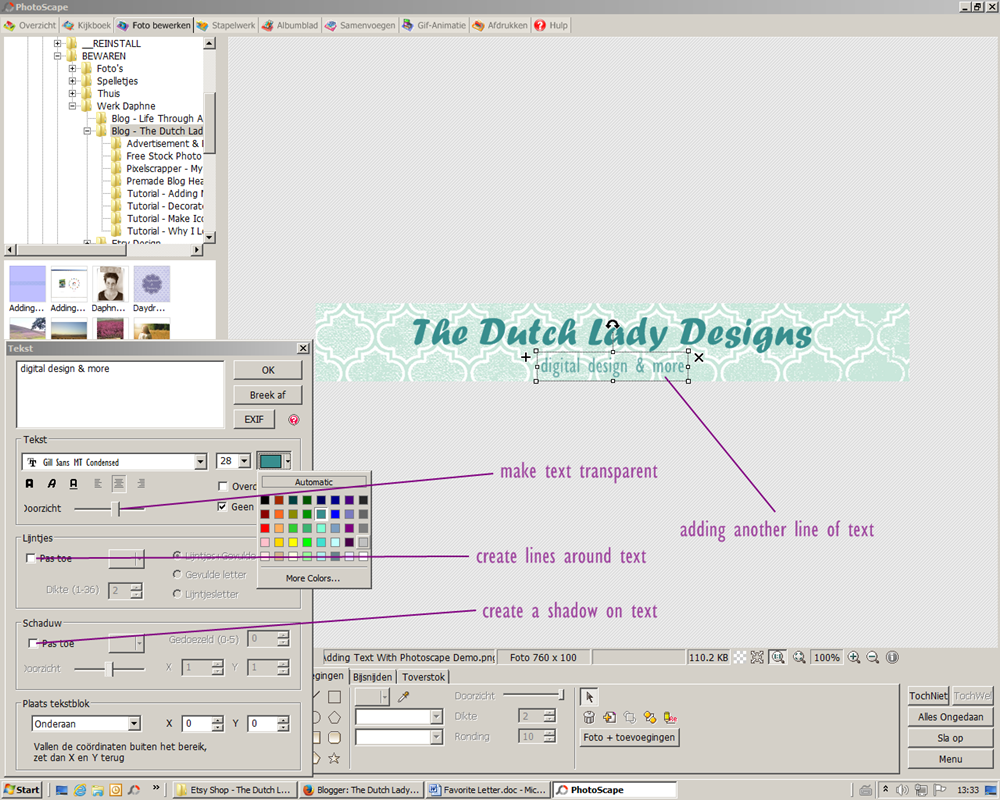Pick the eyedropper color picker tool
The image size is (1000, 800).
(x=403, y=697)
